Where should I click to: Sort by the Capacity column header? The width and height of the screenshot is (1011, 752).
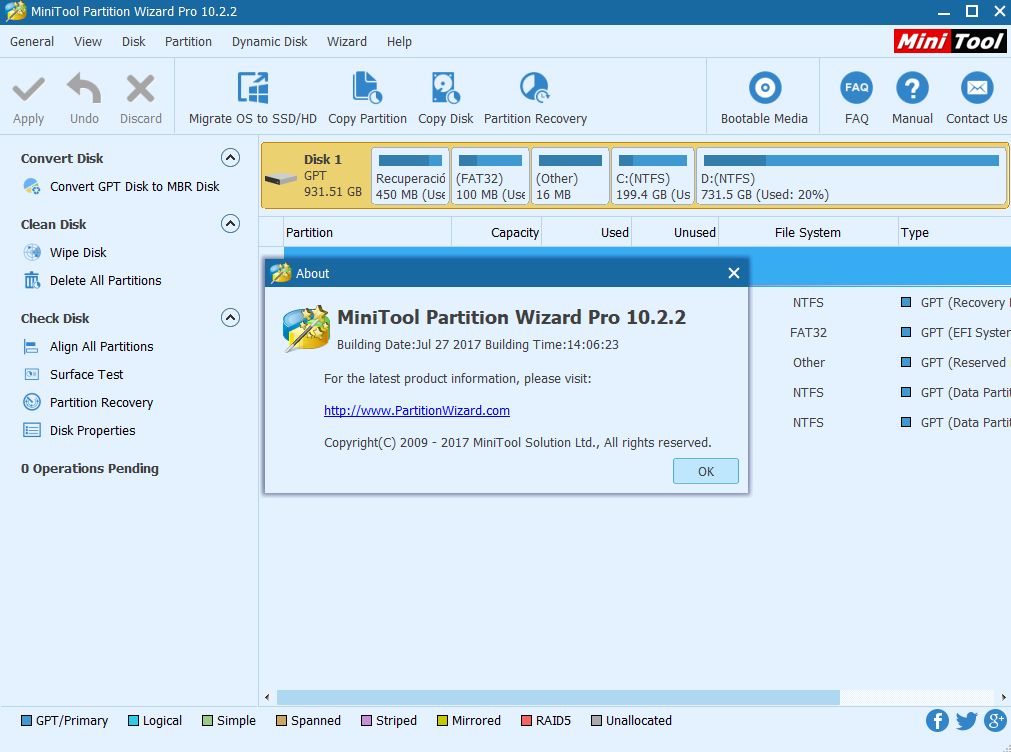click(x=496, y=232)
